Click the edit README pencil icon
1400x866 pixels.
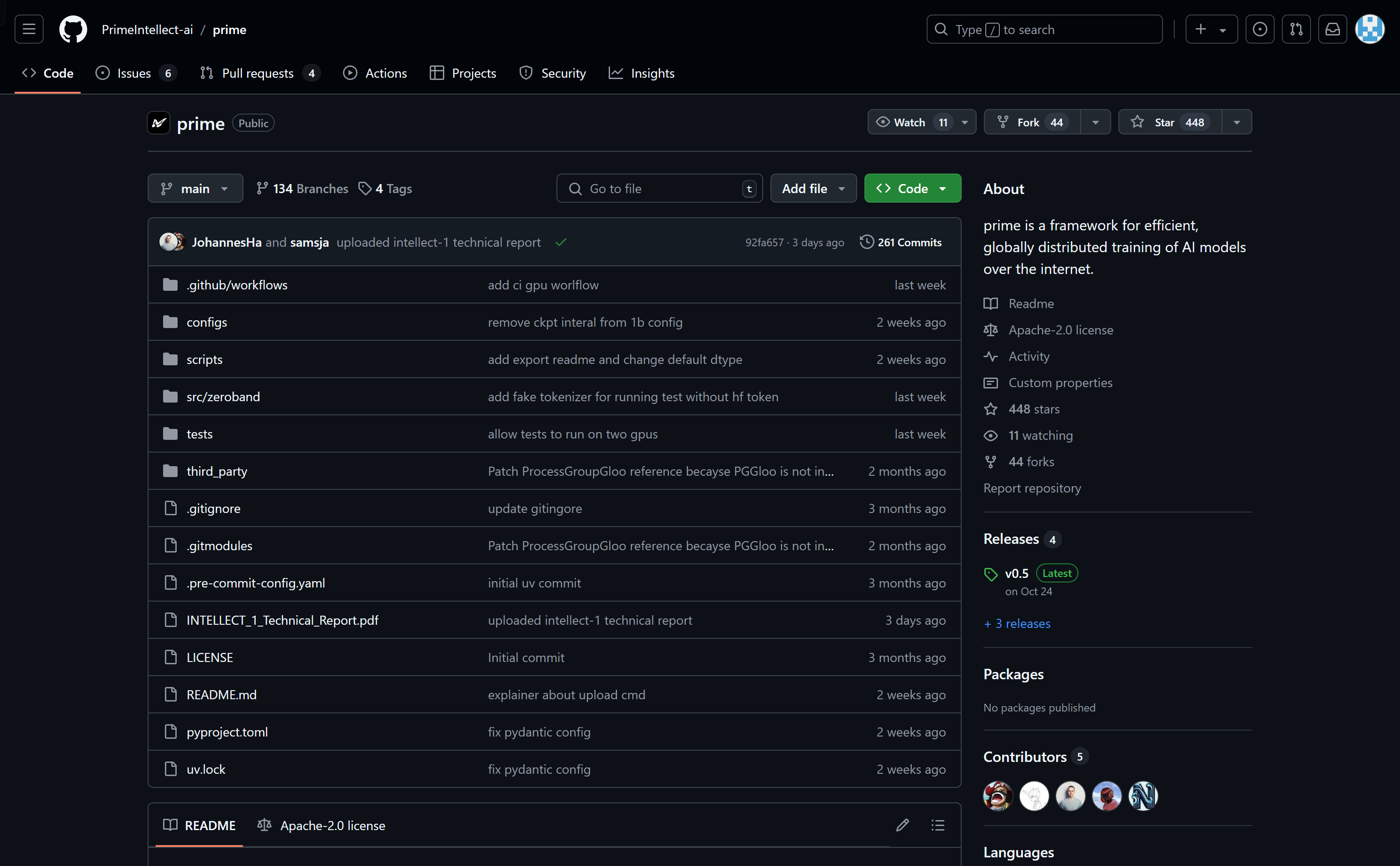tap(903, 825)
